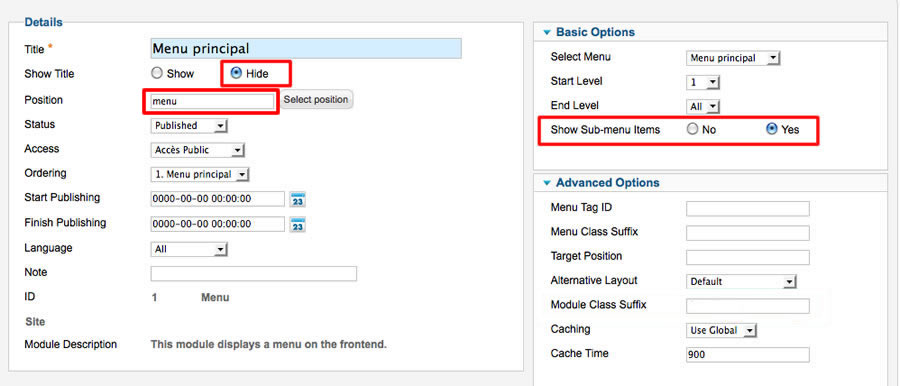
Task: Click the Cache Time field showing 900
Action: (747, 355)
